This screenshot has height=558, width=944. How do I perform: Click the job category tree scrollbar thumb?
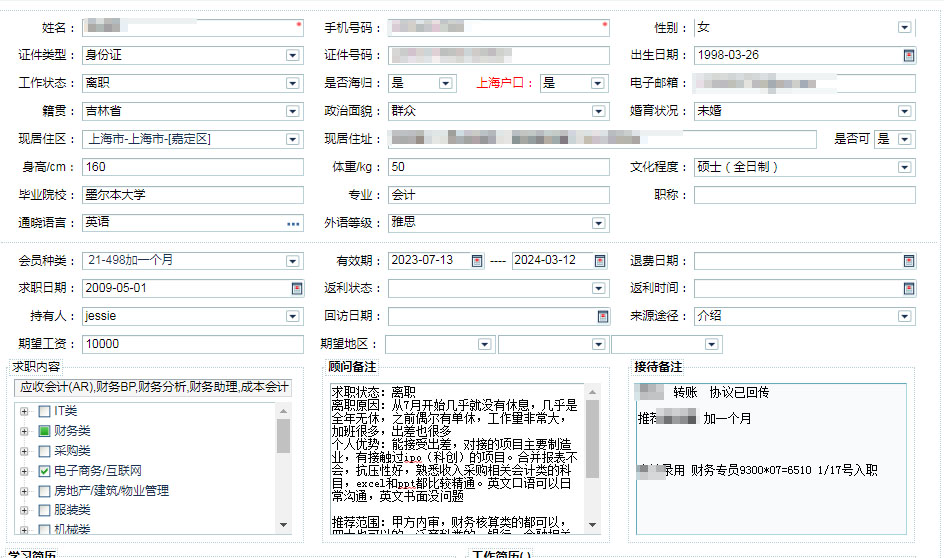284,436
